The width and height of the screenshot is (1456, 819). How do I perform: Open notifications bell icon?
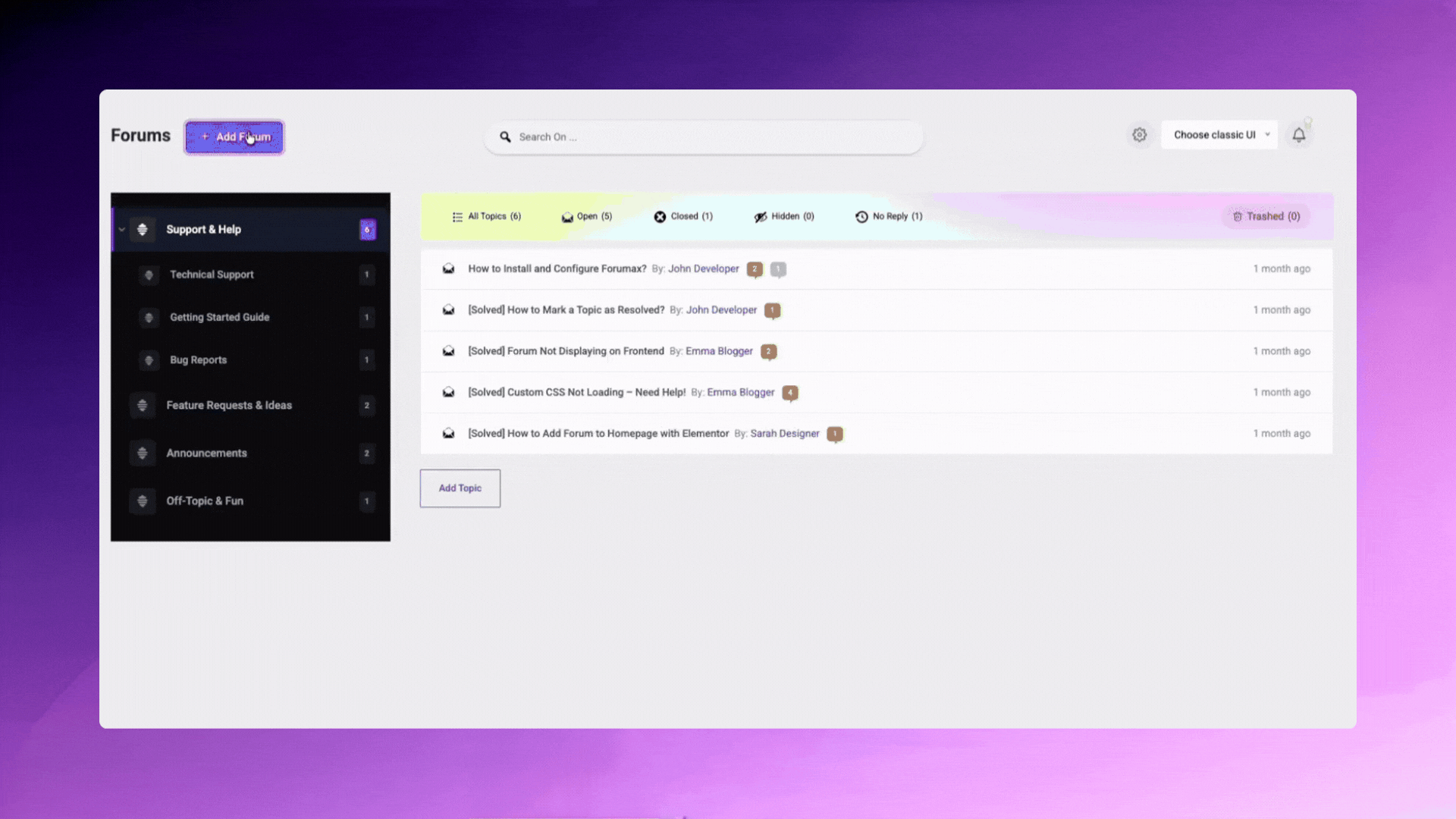(1299, 135)
